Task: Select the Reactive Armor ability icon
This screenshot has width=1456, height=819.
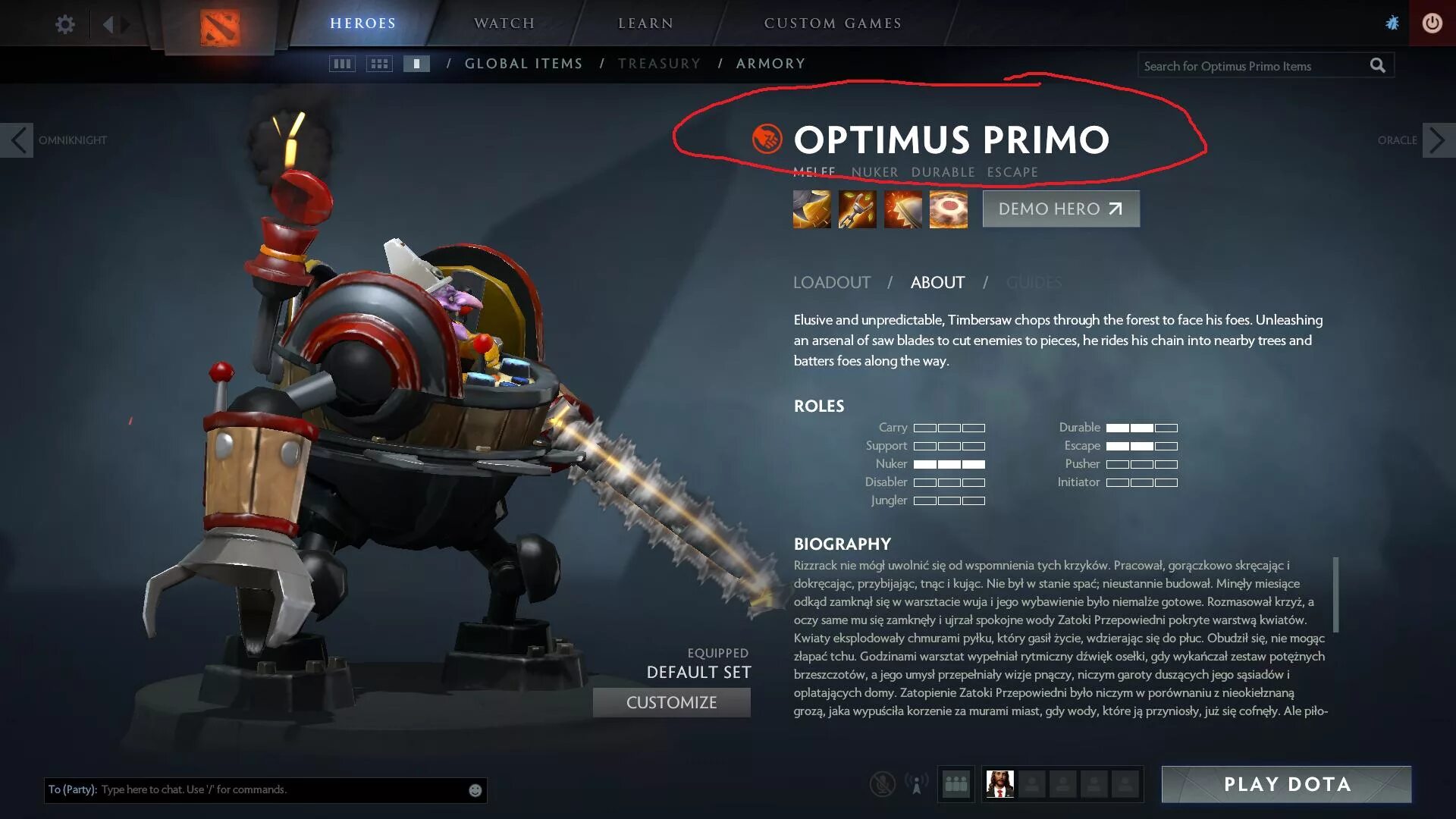Action: tap(902, 209)
